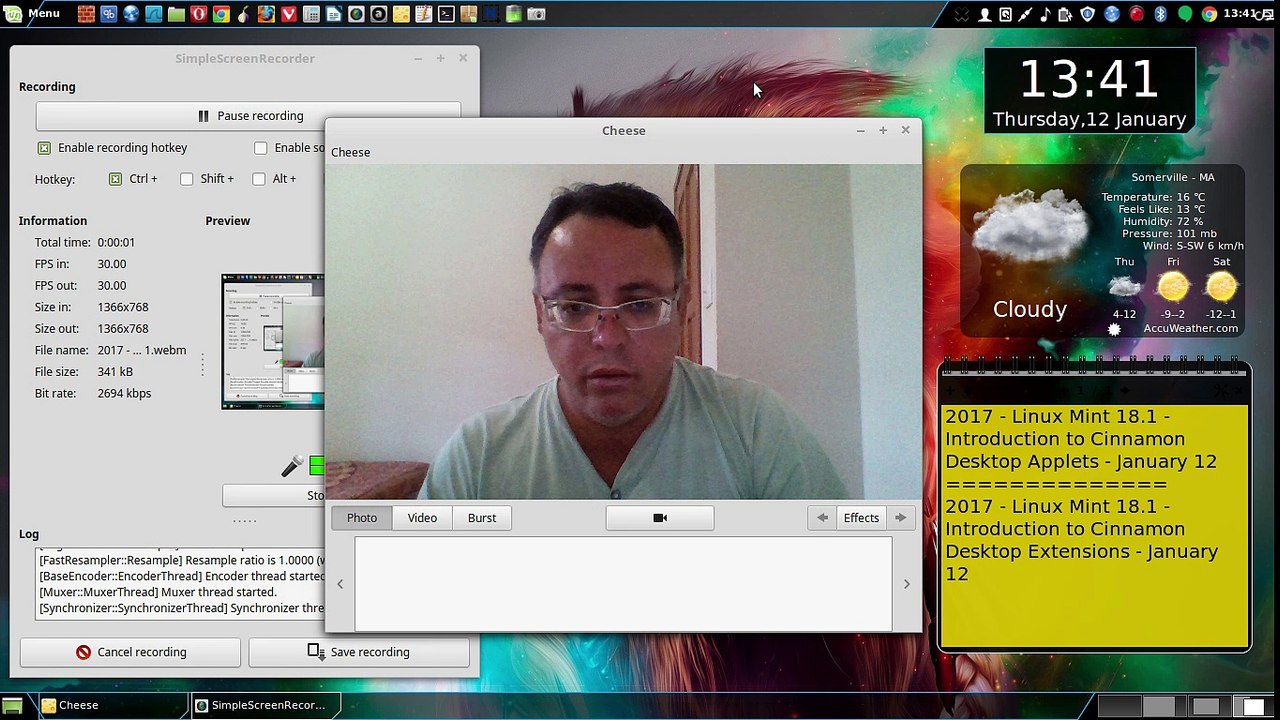
Task: Launch the firewall brick icon in panel
Action: [86, 14]
